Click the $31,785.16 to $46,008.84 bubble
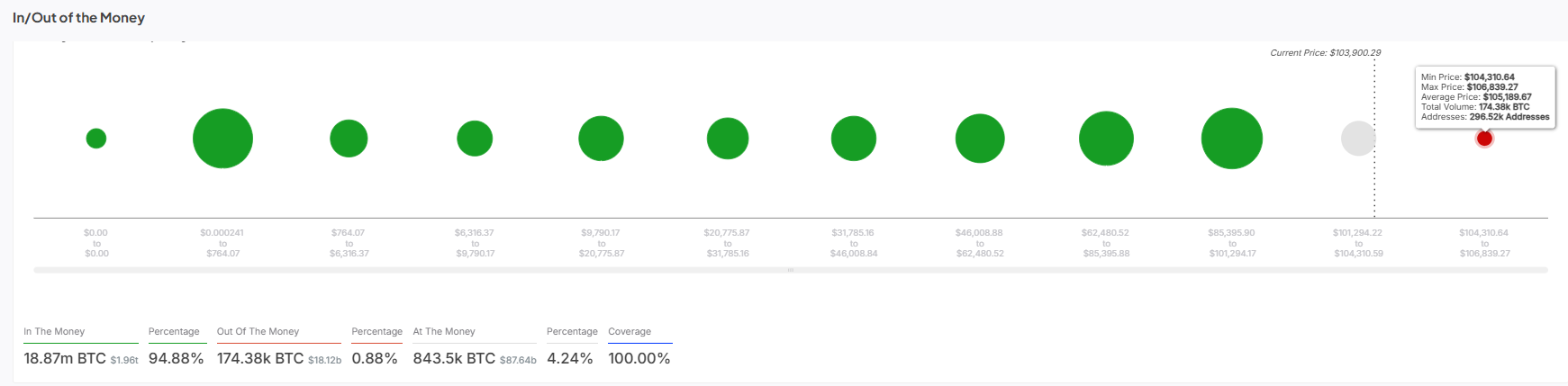The image size is (1568, 386). tap(854, 139)
